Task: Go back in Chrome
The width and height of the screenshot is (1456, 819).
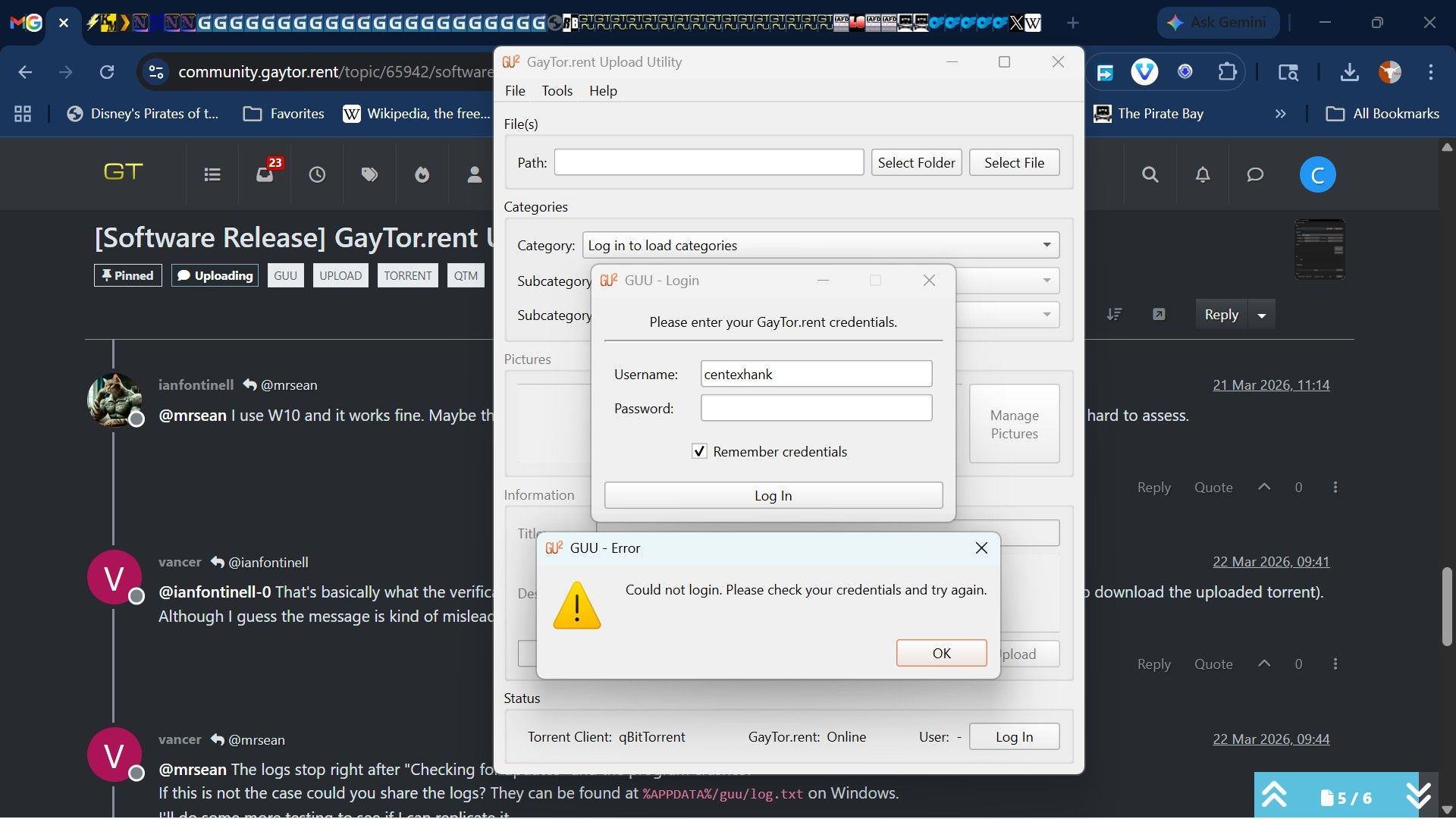Action: pyautogui.click(x=25, y=72)
